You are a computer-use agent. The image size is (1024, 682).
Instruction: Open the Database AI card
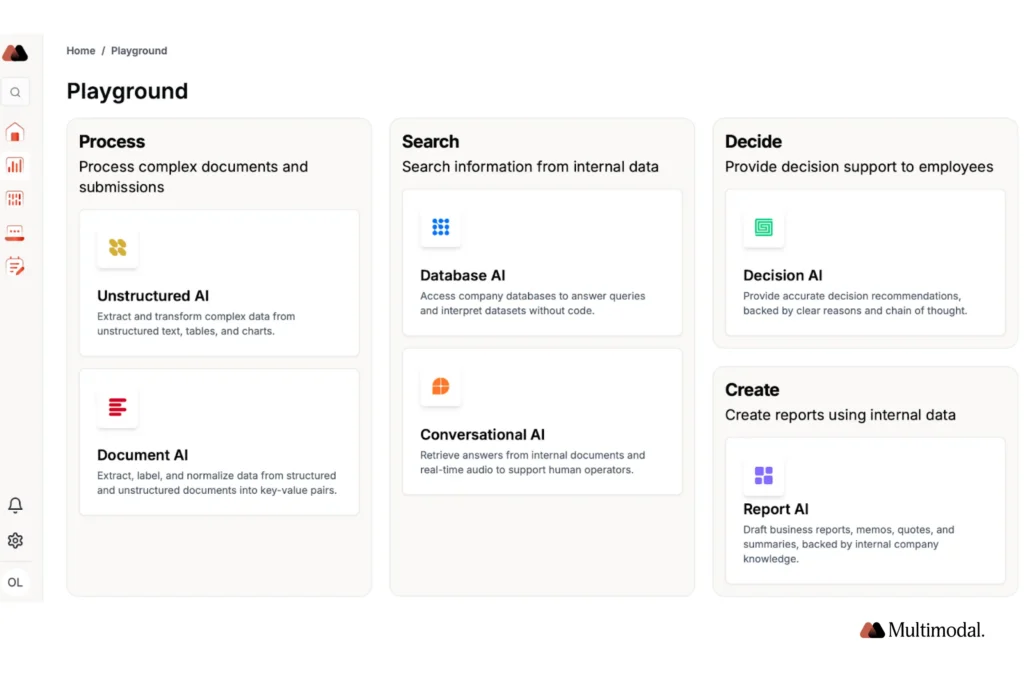(541, 262)
